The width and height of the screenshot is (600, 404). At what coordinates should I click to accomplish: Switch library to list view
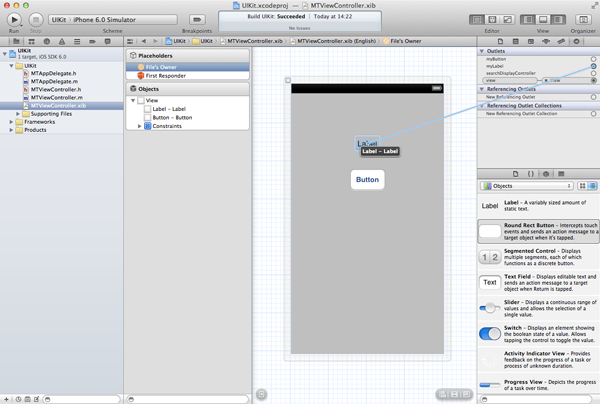pyautogui.click(x=592, y=186)
